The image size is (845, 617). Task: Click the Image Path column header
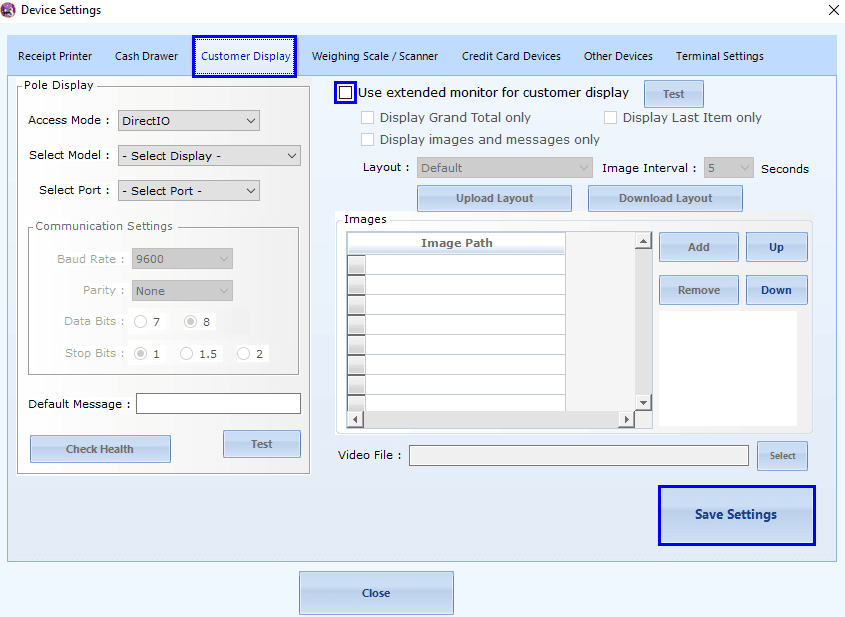(456, 243)
